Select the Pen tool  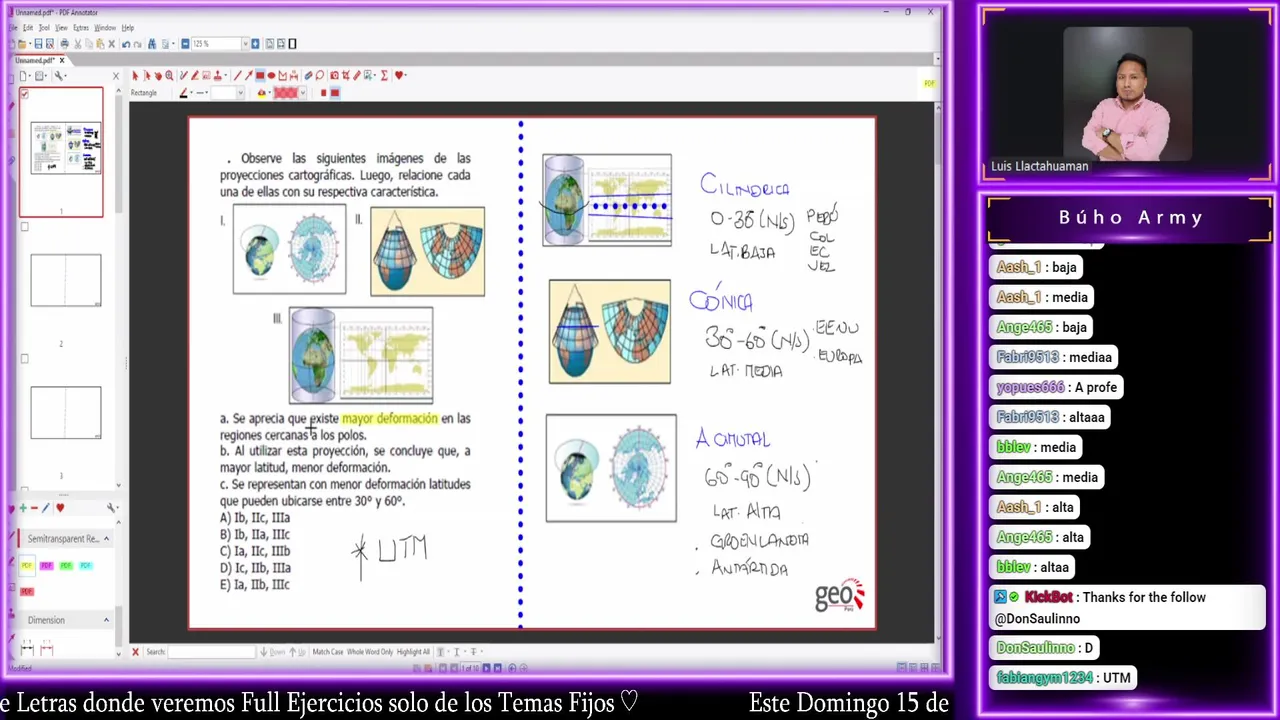tap(184, 76)
